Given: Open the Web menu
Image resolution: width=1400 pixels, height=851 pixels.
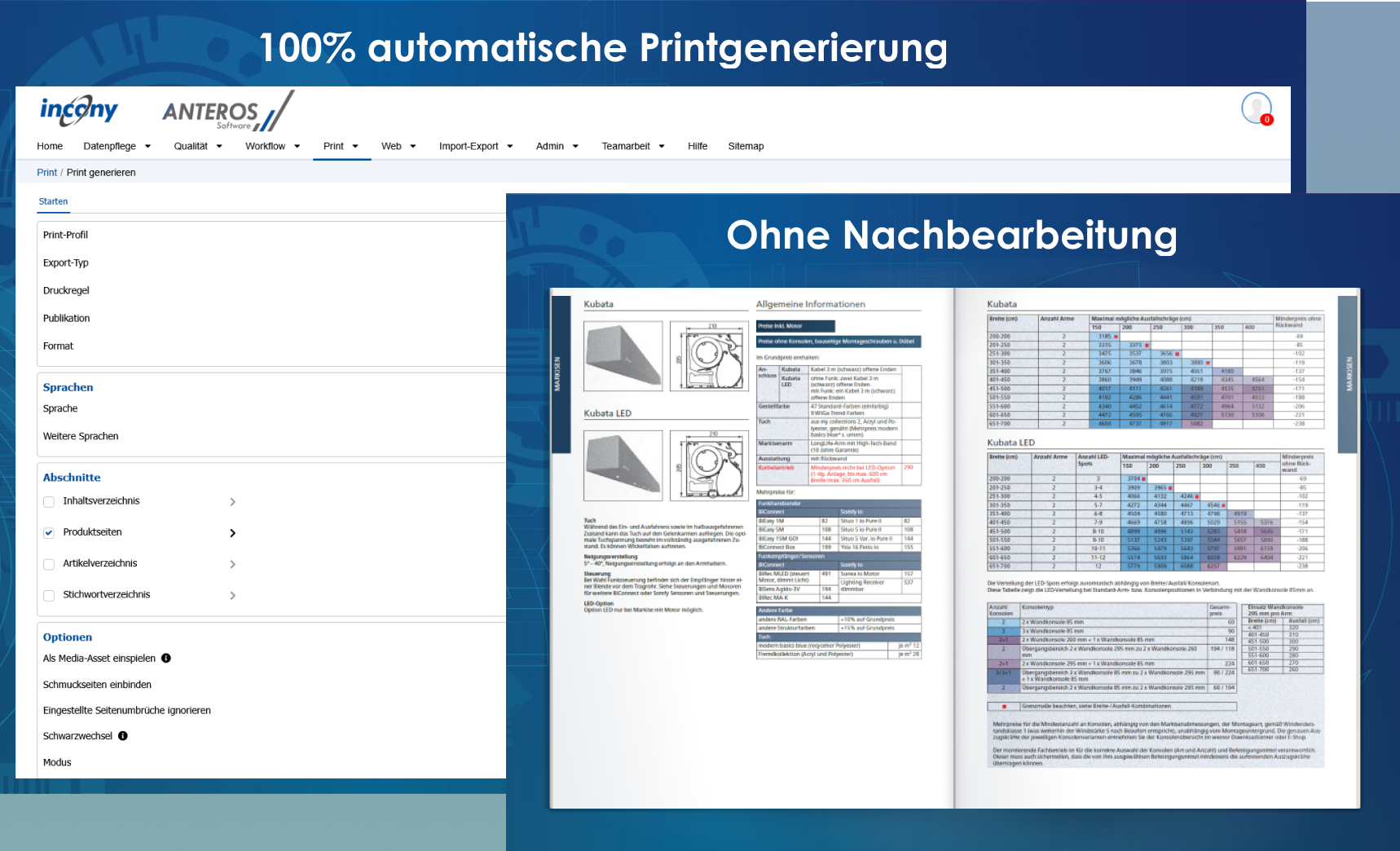Looking at the screenshot, I should tap(399, 146).
